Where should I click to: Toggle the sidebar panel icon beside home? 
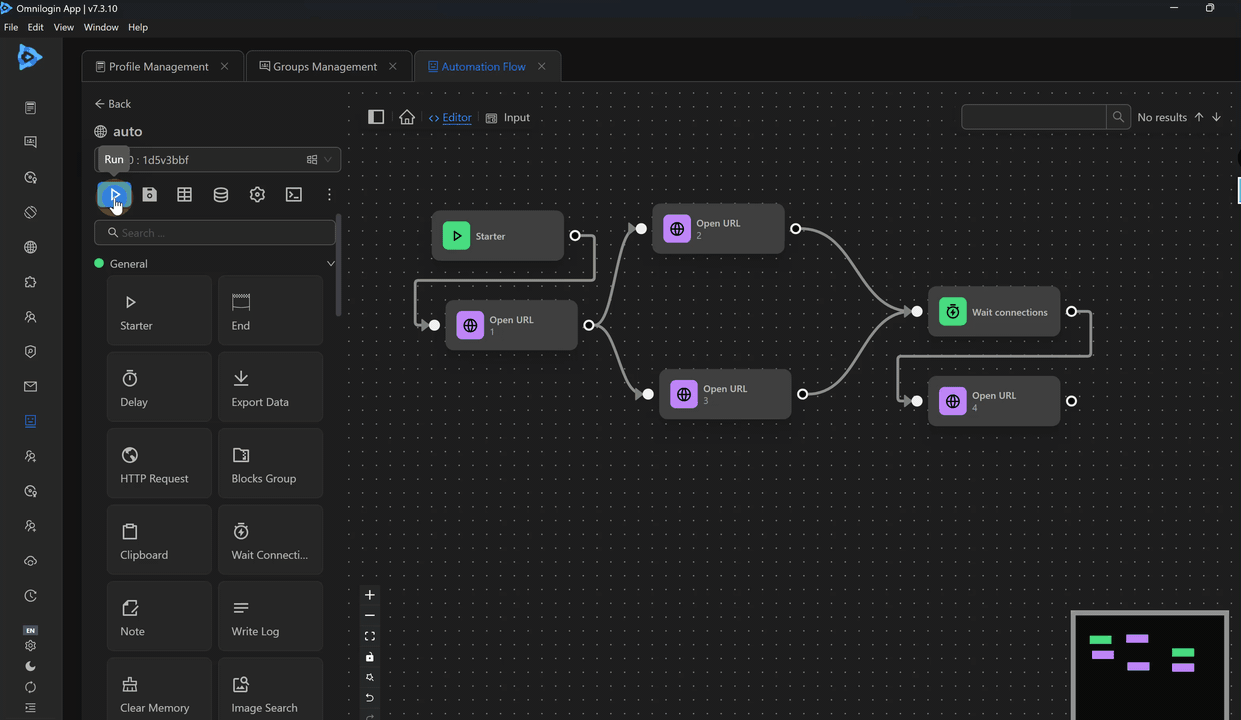click(376, 117)
